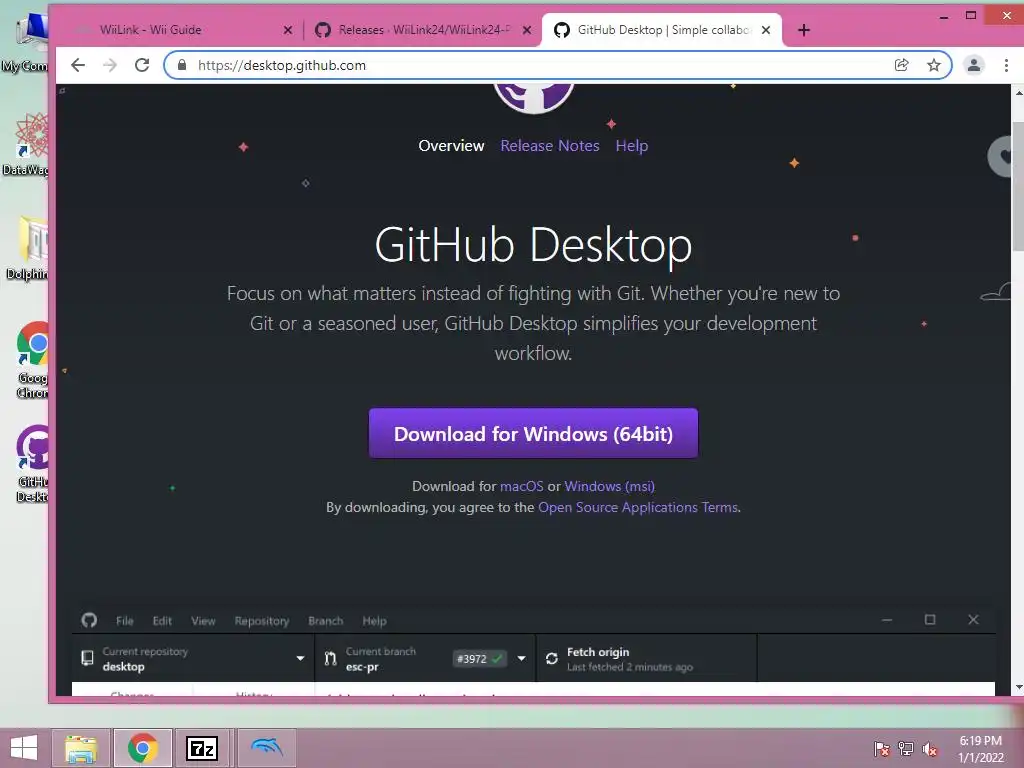Select the GitHub Desktop tab
Image resolution: width=1024 pixels, height=768 pixels.
(661, 30)
